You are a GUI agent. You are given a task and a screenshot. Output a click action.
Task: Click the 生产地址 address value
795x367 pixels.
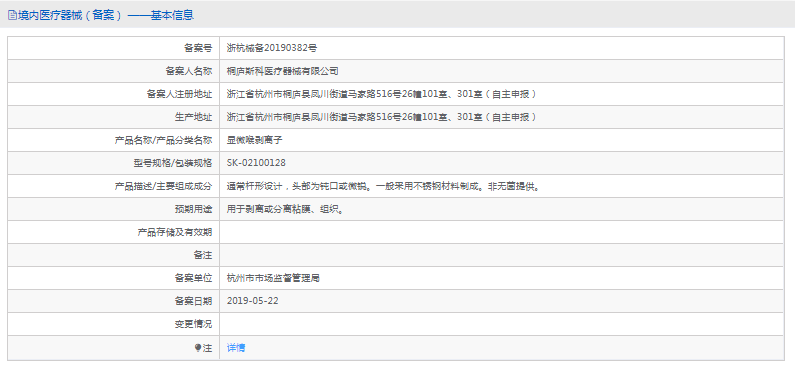pyautogui.click(x=381, y=117)
